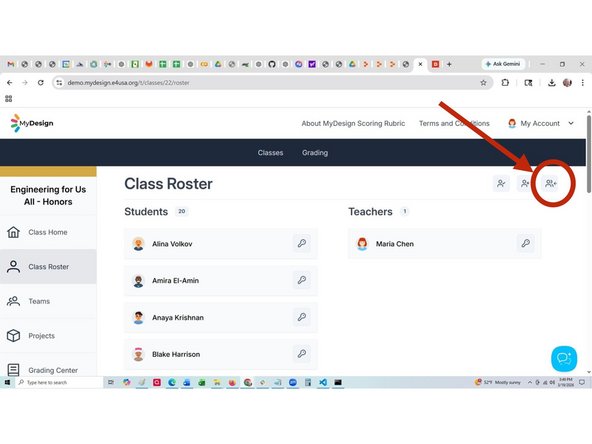Image resolution: width=592 pixels, height=444 pixels.
Task: Click the My Account avatar
Action: point(512,123)
